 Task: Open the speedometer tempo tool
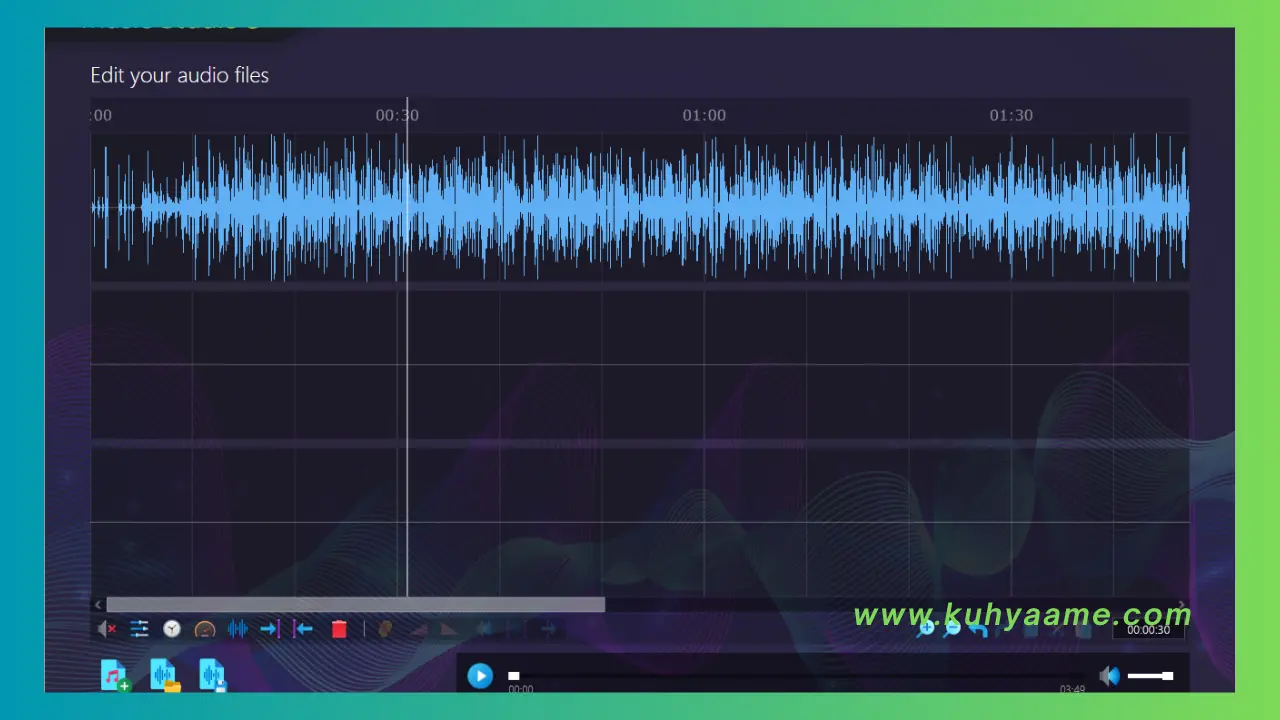pyautogui.click(x=205, y=629)
